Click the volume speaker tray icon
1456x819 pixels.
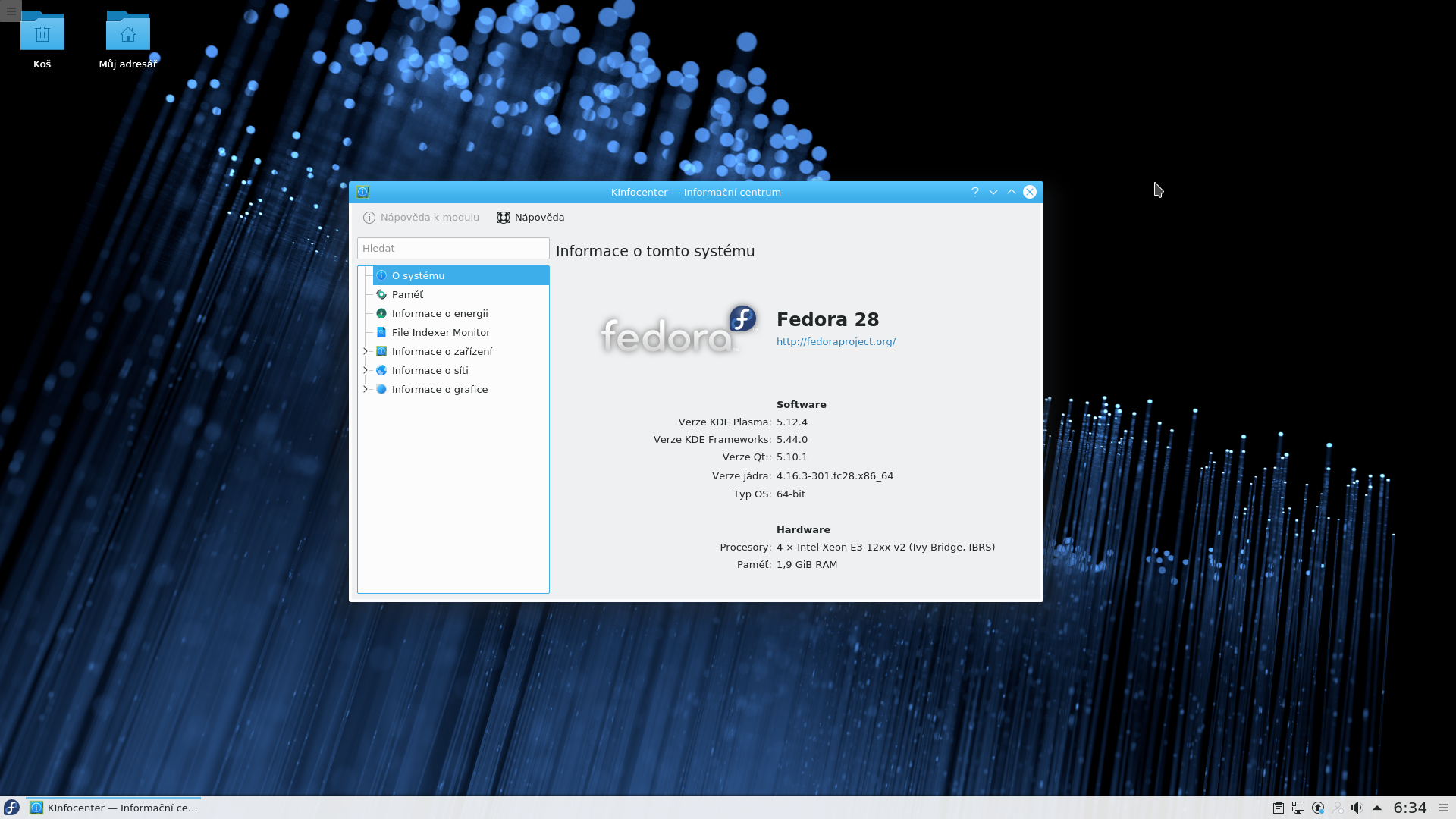coord(1357,808)
